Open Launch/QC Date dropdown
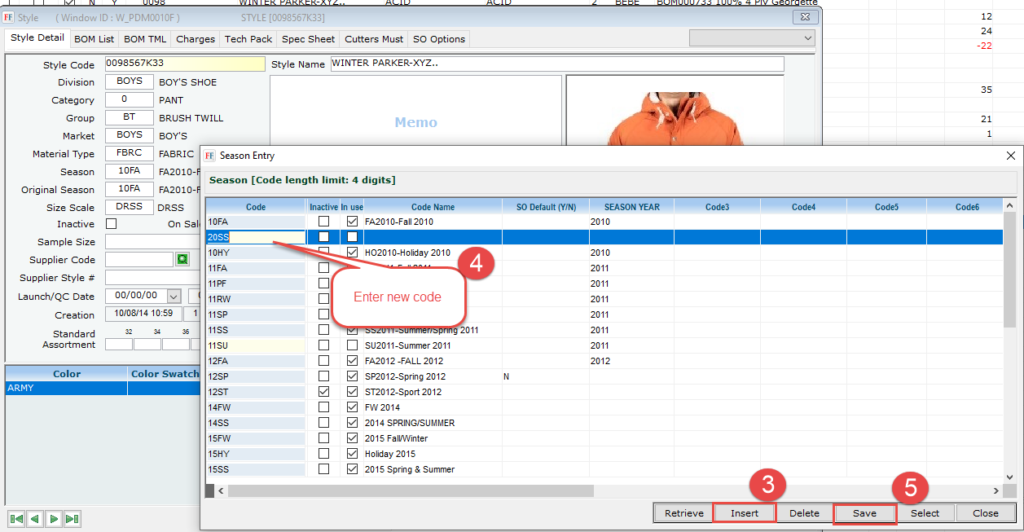The height and width of the screenshot is (532, 1024). pyautogui.click(x=172, y=297)
